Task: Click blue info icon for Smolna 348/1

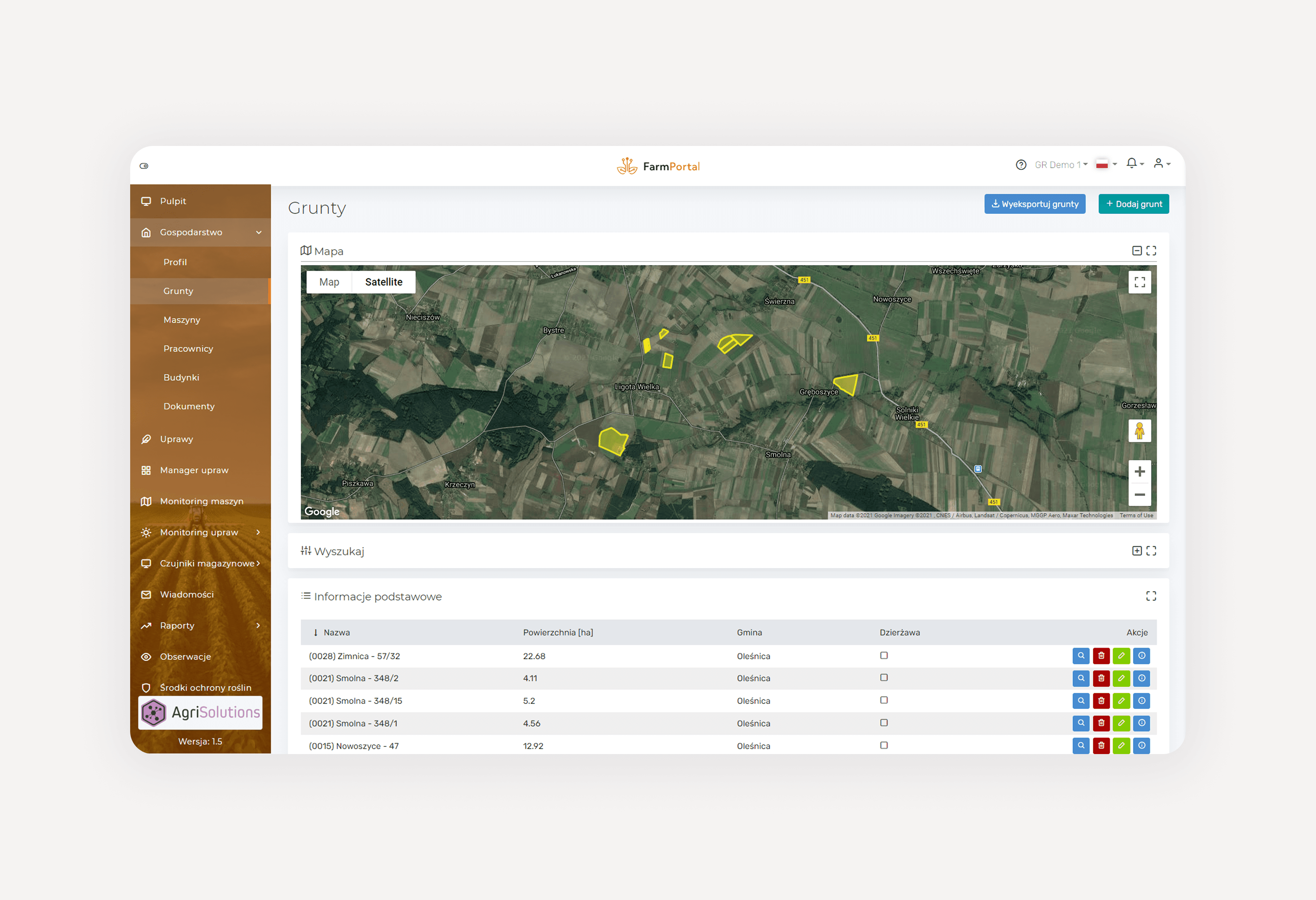Action: pos(1141,723)
